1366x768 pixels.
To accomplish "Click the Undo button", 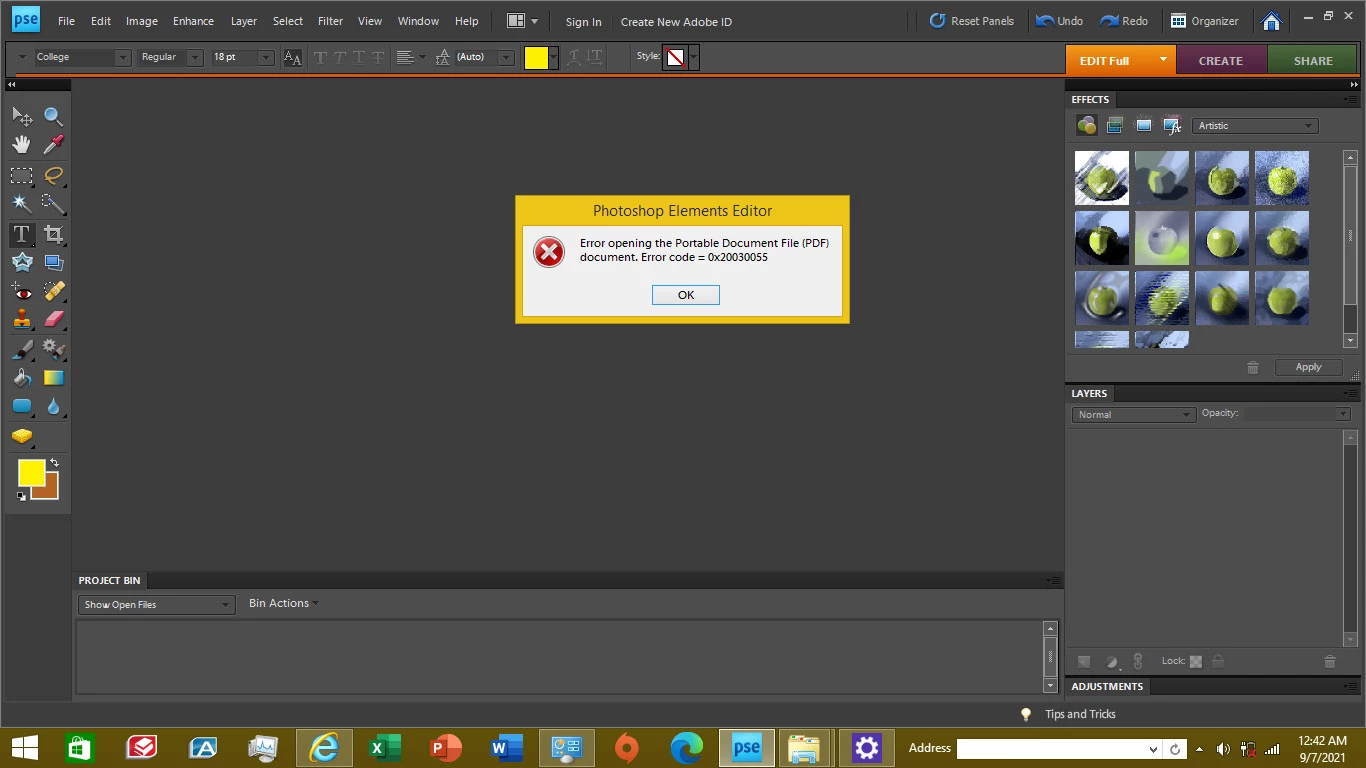I will 1060,21.
